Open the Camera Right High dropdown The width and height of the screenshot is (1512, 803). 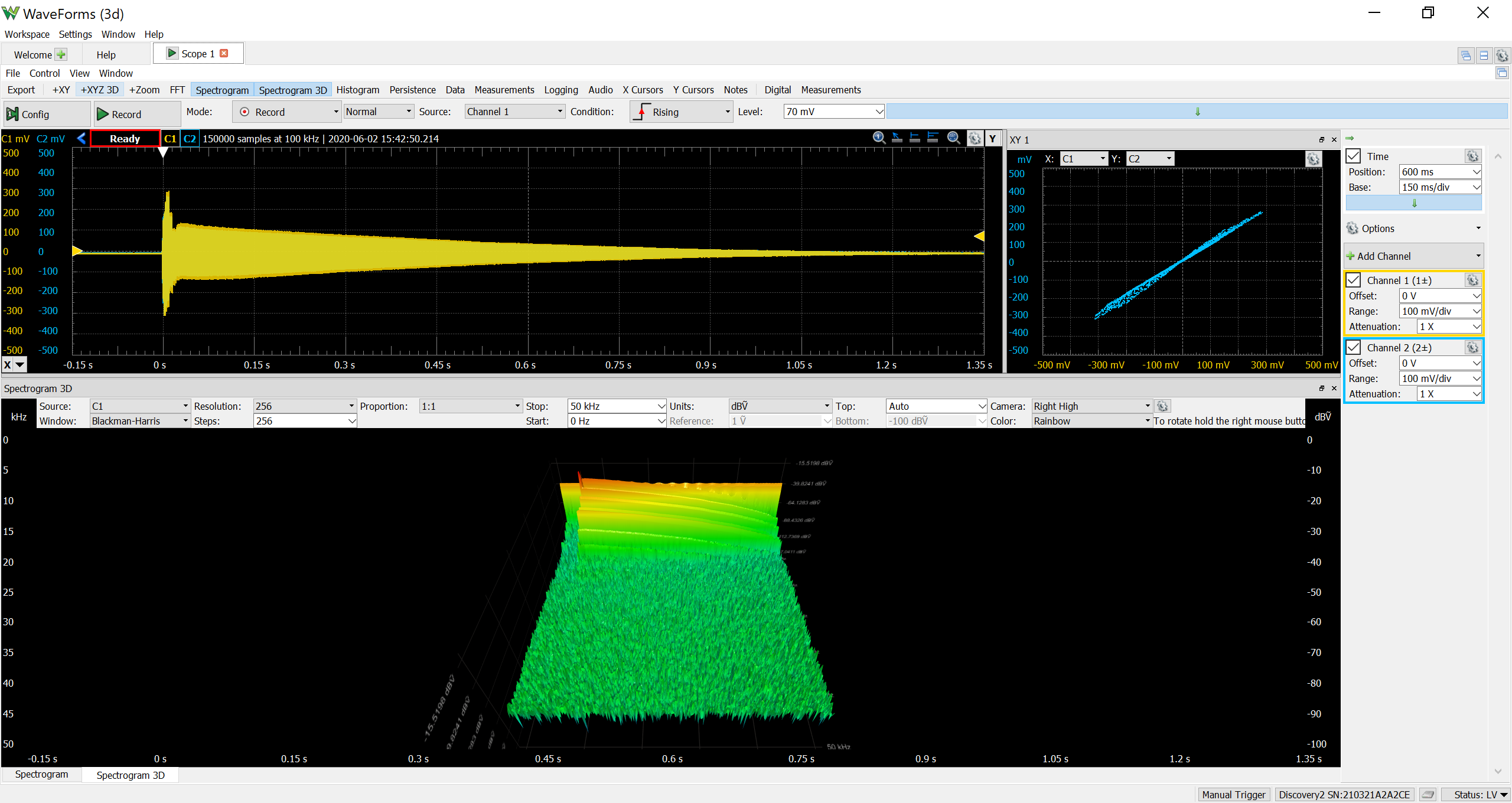(x=1092, y=406)
